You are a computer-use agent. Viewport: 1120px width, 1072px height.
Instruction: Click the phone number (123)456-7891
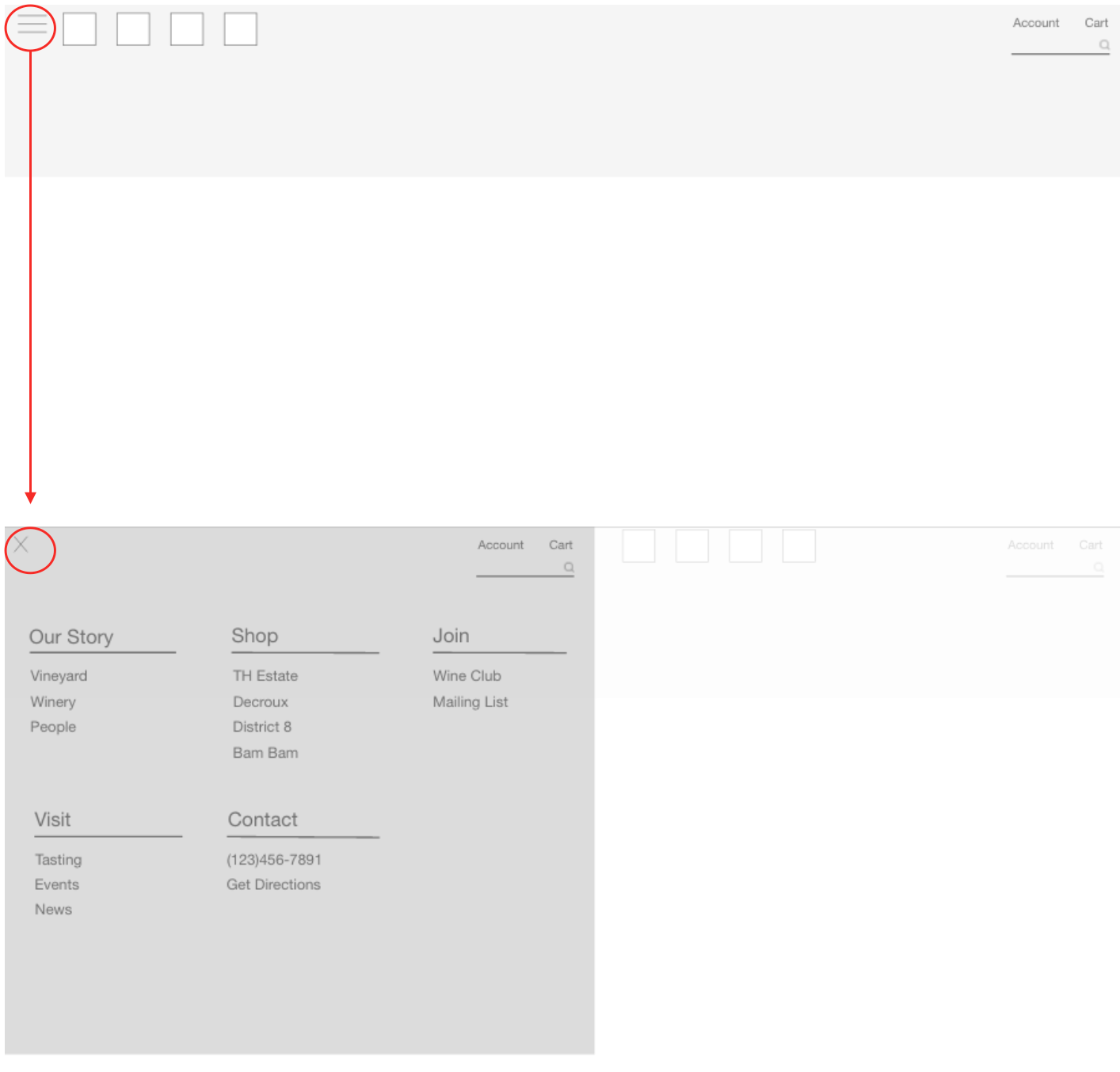(x=274, y=860)
